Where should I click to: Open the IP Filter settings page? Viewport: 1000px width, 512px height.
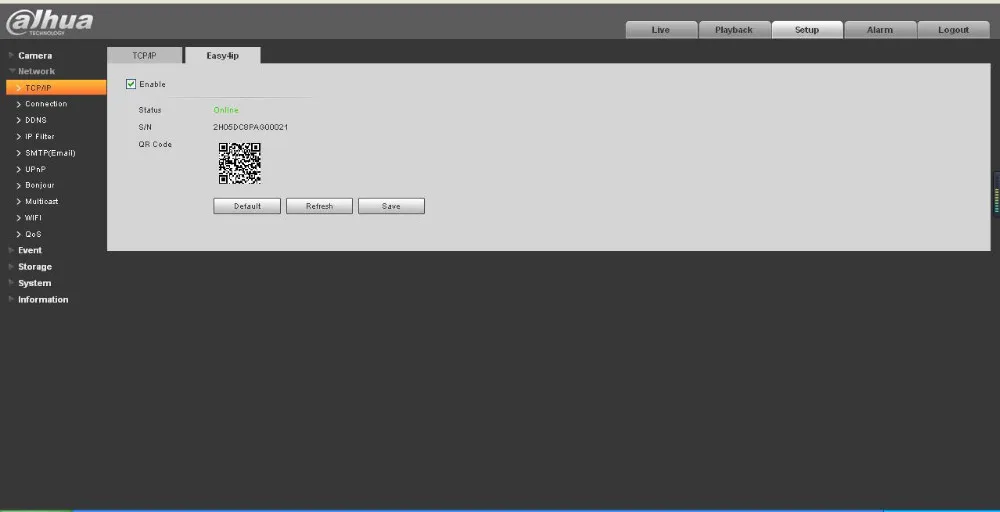coord(40,136)
